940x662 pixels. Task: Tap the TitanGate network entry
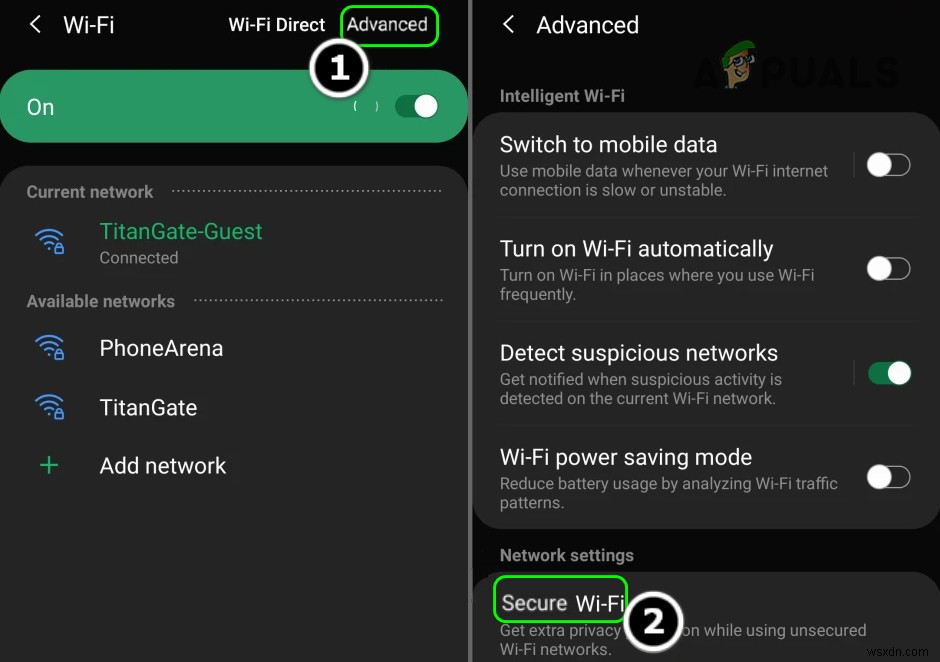(148, 407)
